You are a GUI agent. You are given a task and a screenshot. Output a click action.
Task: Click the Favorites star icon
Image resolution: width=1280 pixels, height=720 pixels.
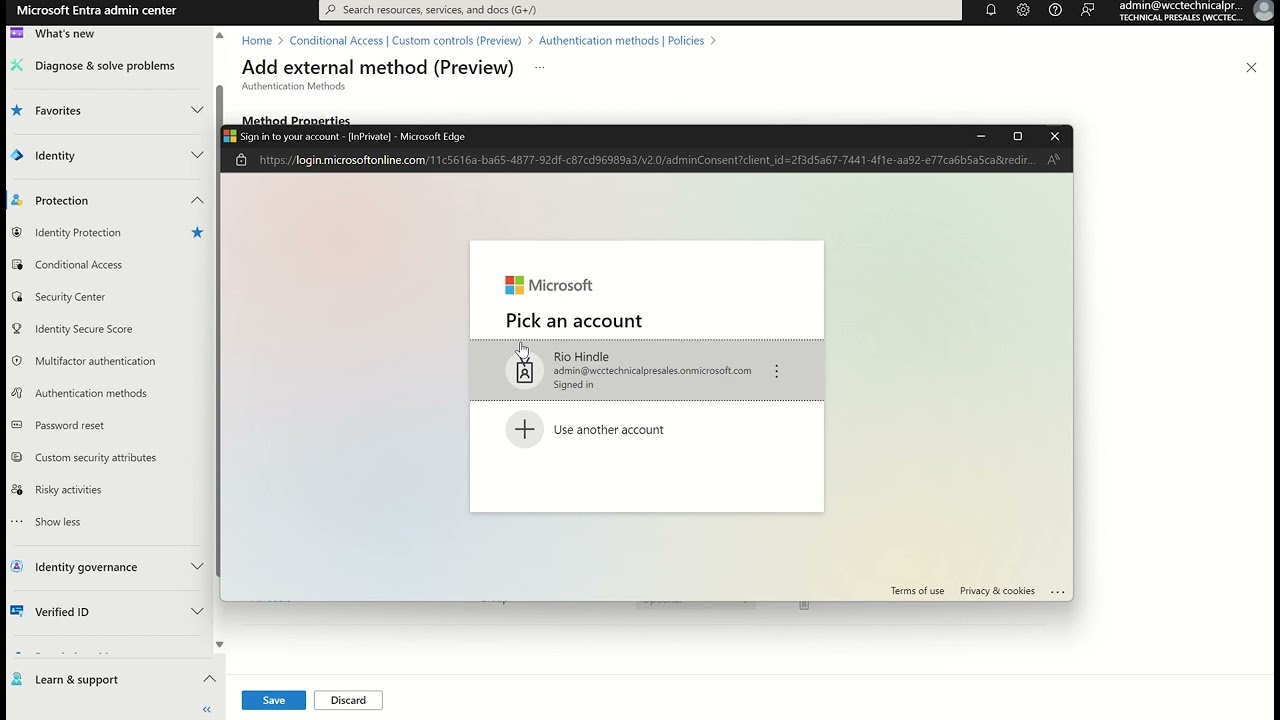tap(16, 110)
